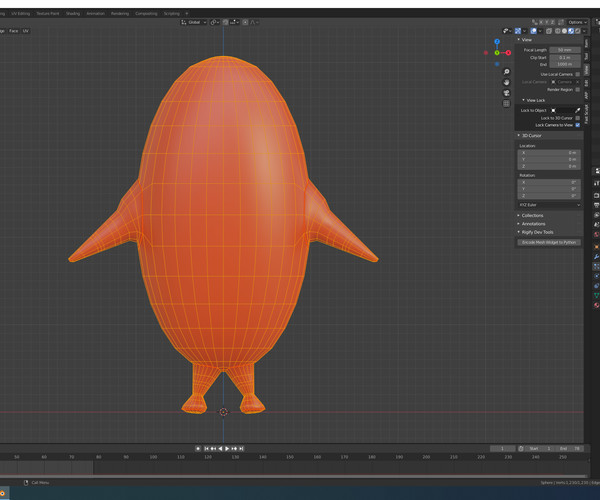Expand the Collections panel
Image resolution: width=600 pixels, height=500 pixels.
click(x=532, y=215)
